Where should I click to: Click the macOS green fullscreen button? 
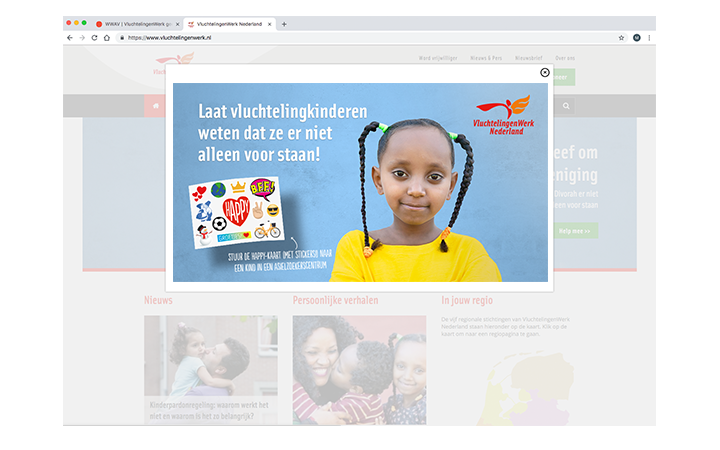point(84,23)
